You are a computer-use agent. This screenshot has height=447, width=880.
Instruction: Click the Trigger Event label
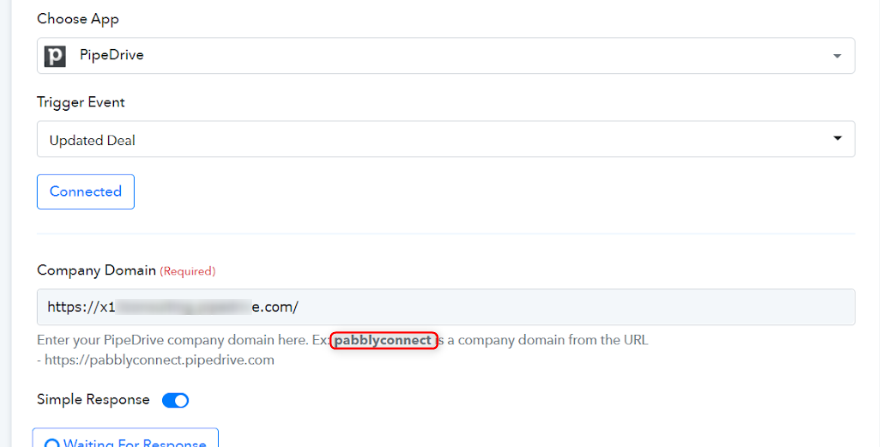coord(81,102)
